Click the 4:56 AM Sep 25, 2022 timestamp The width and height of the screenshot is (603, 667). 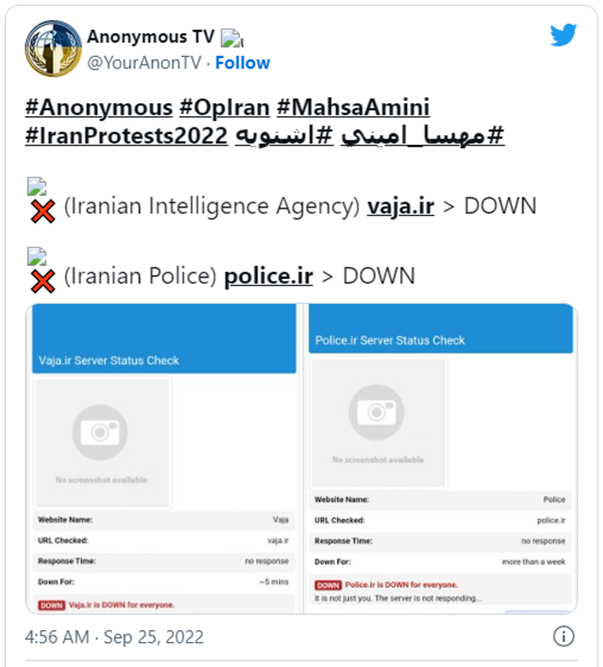114,637
